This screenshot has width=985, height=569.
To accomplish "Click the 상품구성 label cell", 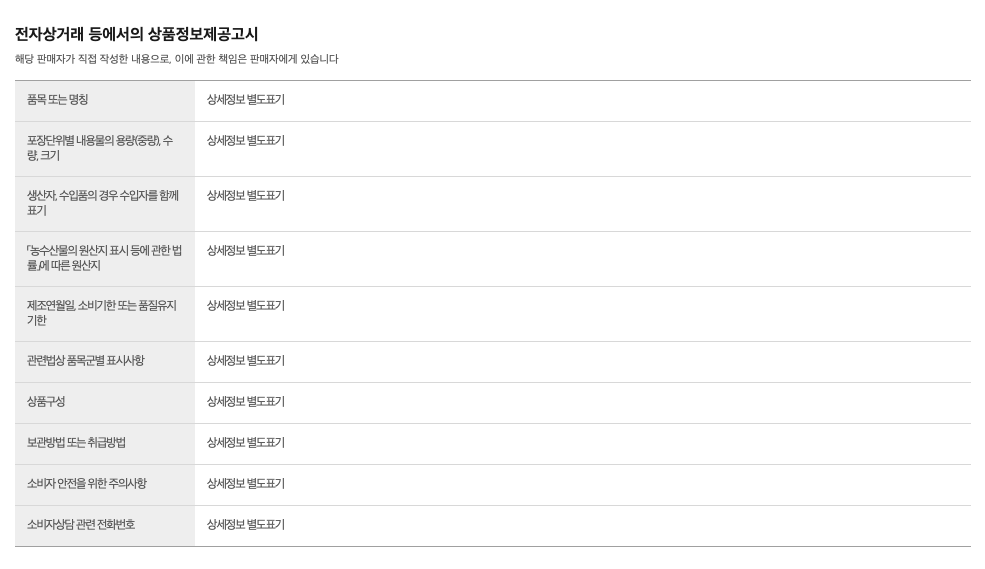I will (46, 402).
